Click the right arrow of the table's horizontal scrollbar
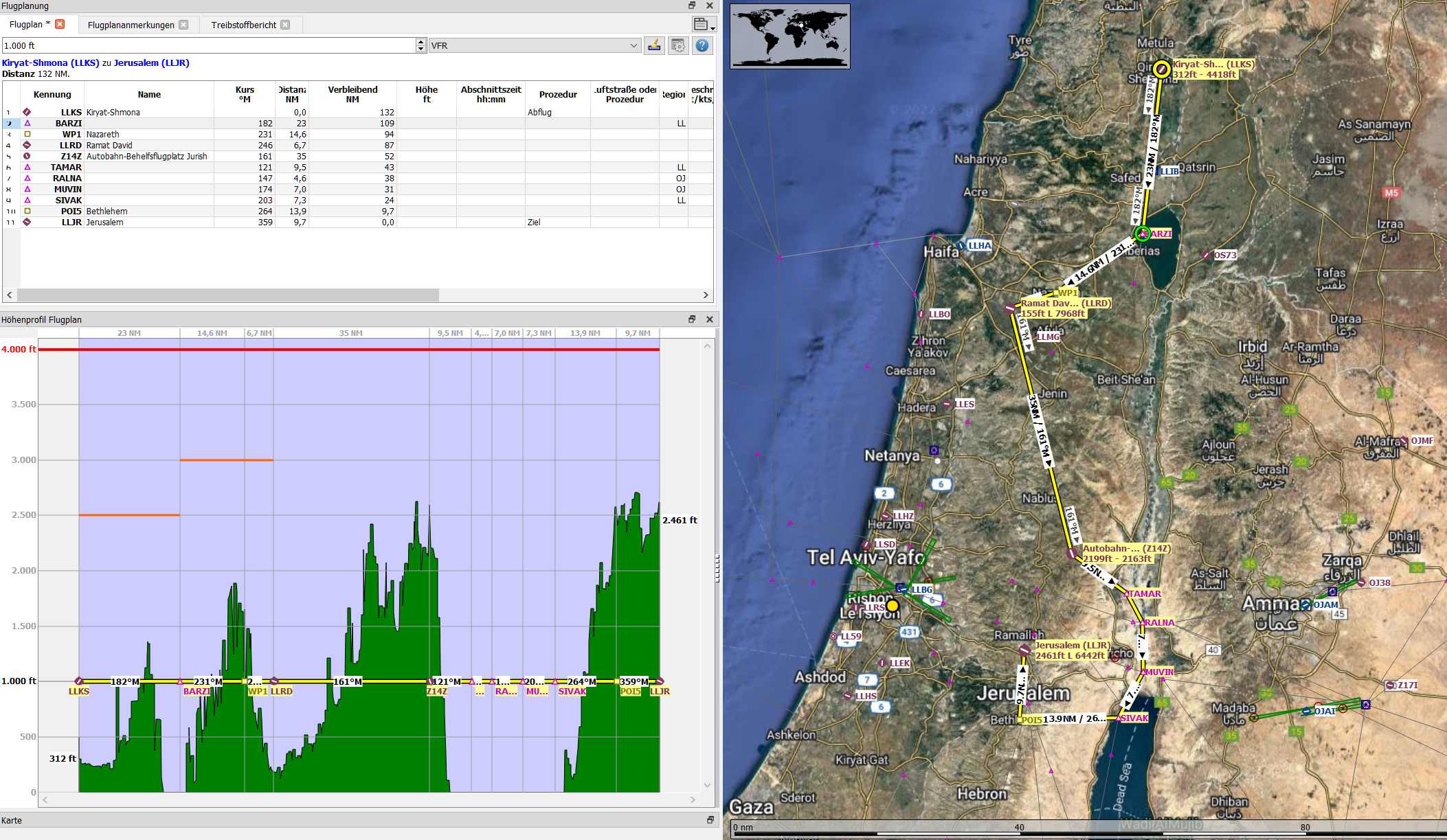1447x840 pixels. click(x=706, y=295)
